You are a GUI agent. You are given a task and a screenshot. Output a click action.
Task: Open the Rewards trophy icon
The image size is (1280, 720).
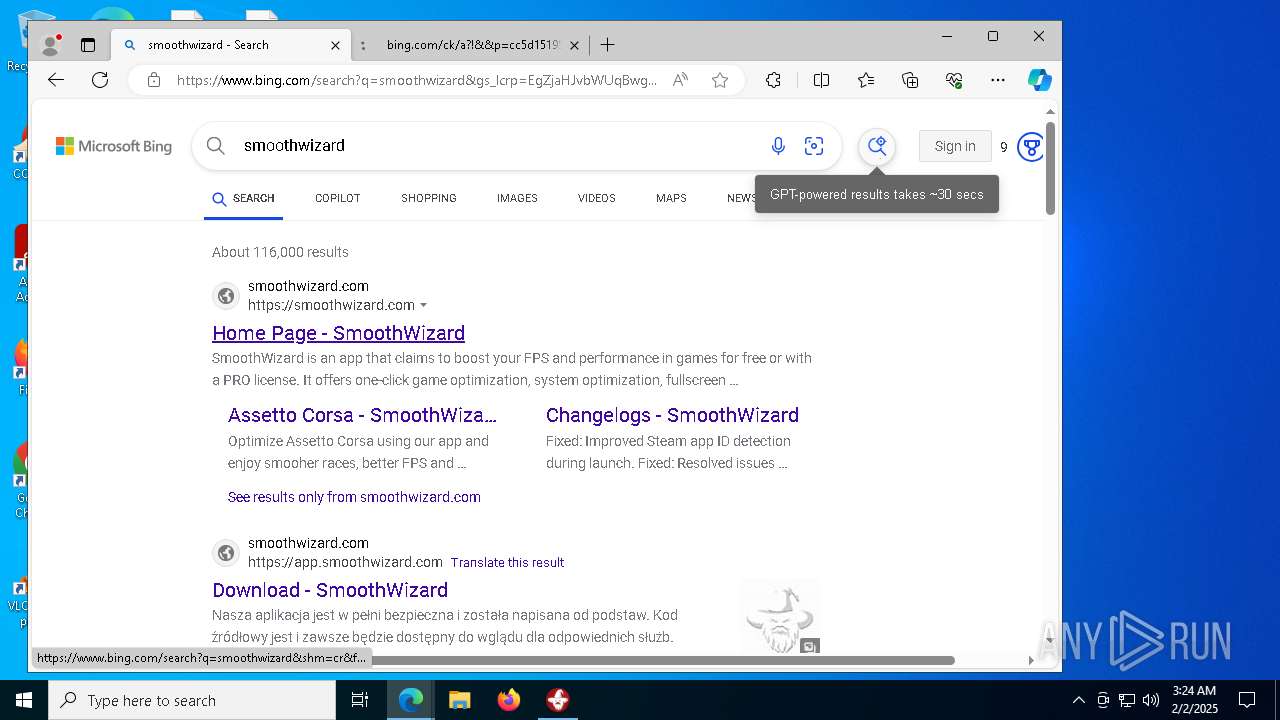coord(1030,147)
